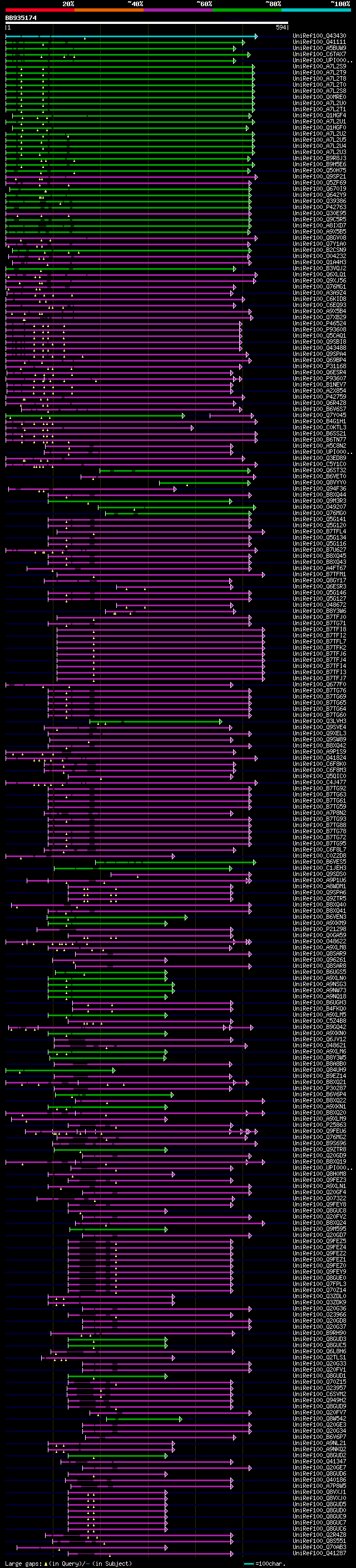Click hit label UniRef100_P42763
Screen dimensions: 356x1568
point(319,207)
